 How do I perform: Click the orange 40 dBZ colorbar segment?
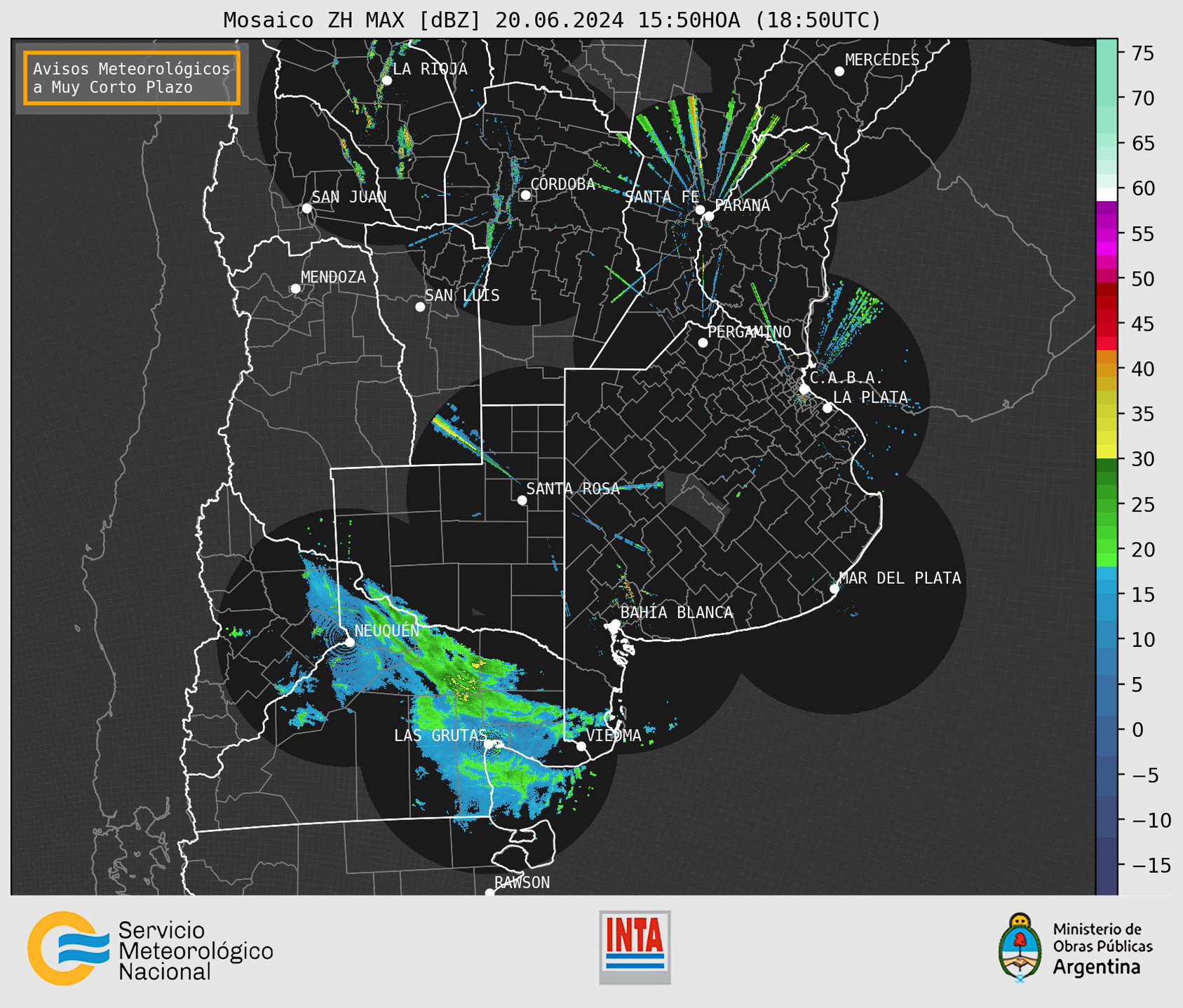click(x=1107, y=369)
